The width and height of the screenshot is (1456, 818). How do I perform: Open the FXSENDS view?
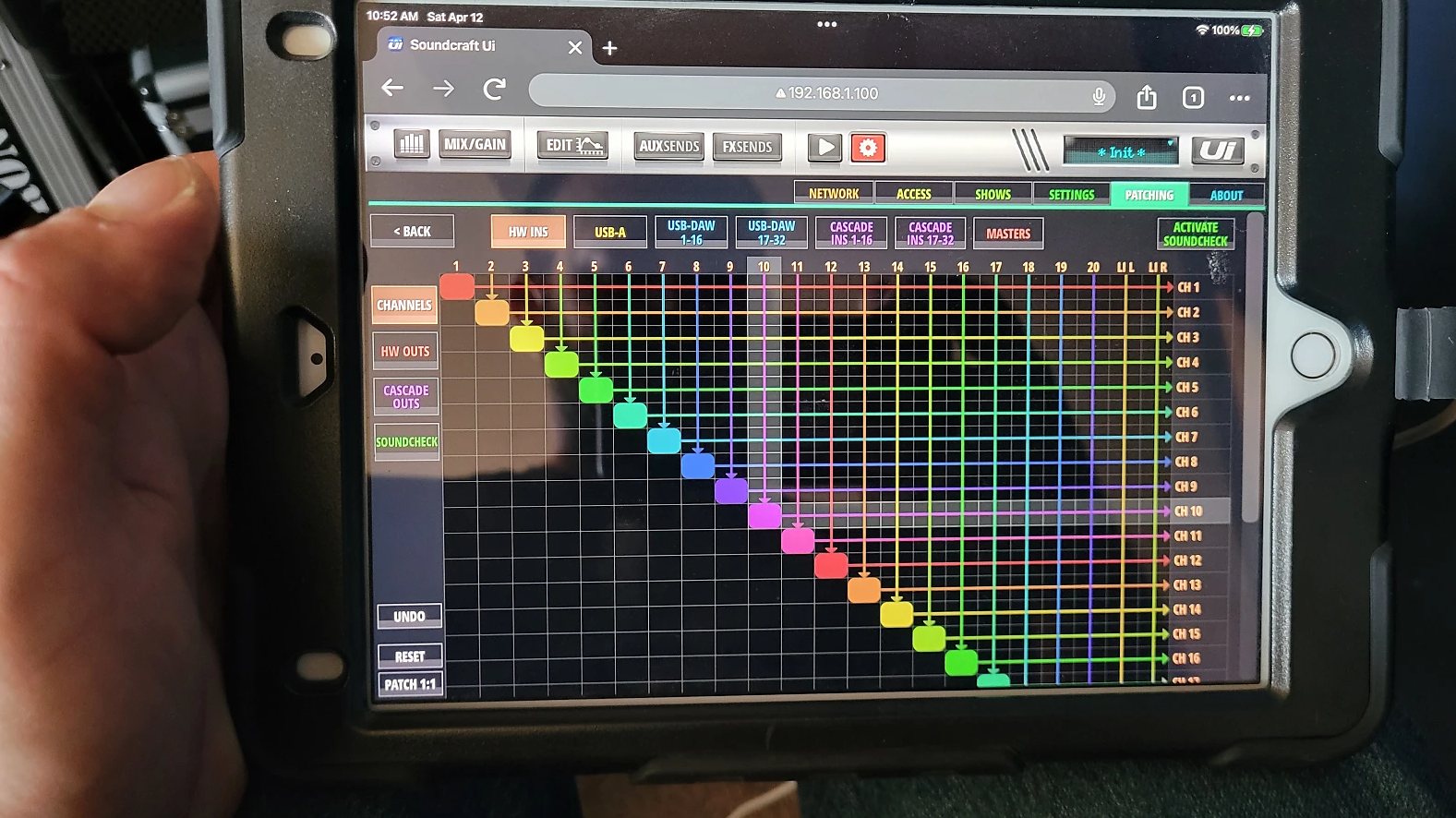pos(747,147)
